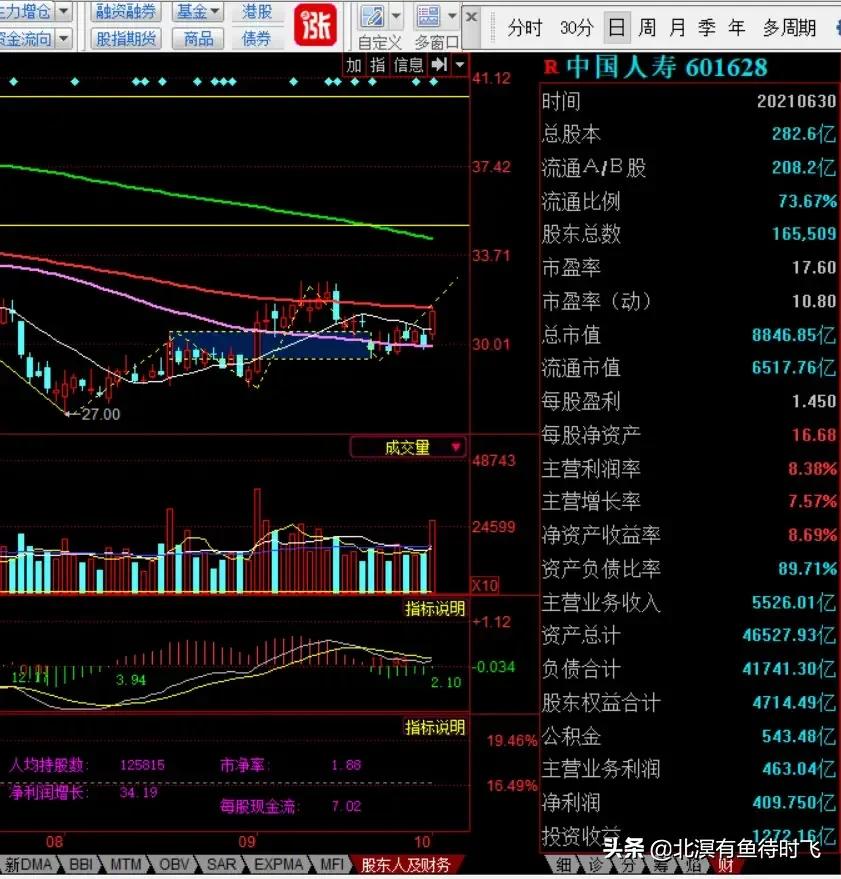
Task: Click the stock title 中国人寿 601628
Action: 666,68
